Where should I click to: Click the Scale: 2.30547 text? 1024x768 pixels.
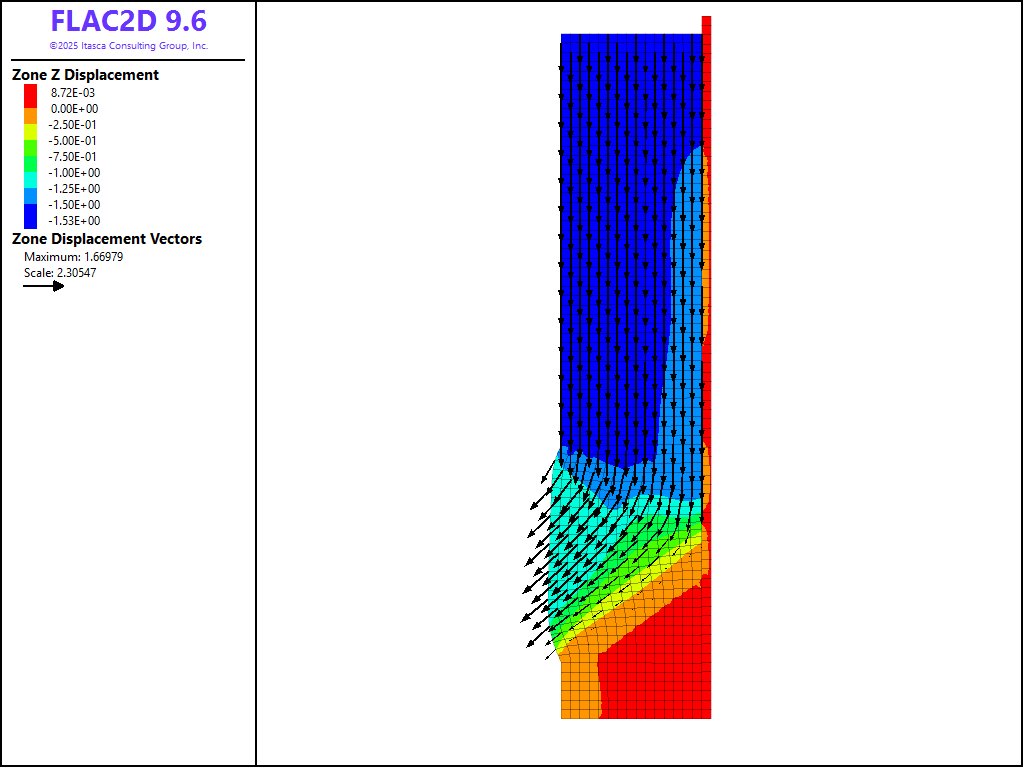point(60,272)
